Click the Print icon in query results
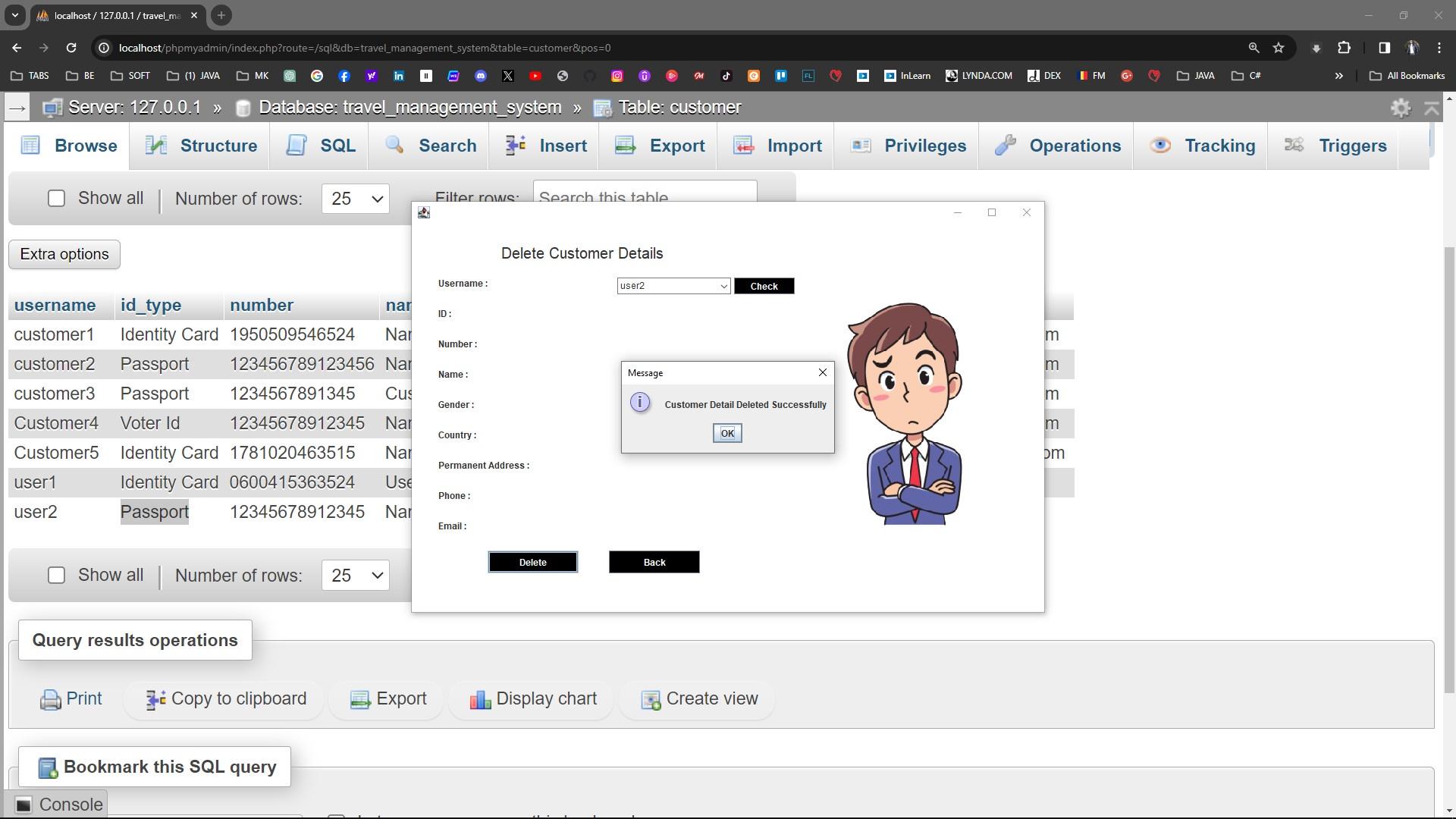This screenshot has height=819, width=1456. pyautogui.click(x=51, y=699)
